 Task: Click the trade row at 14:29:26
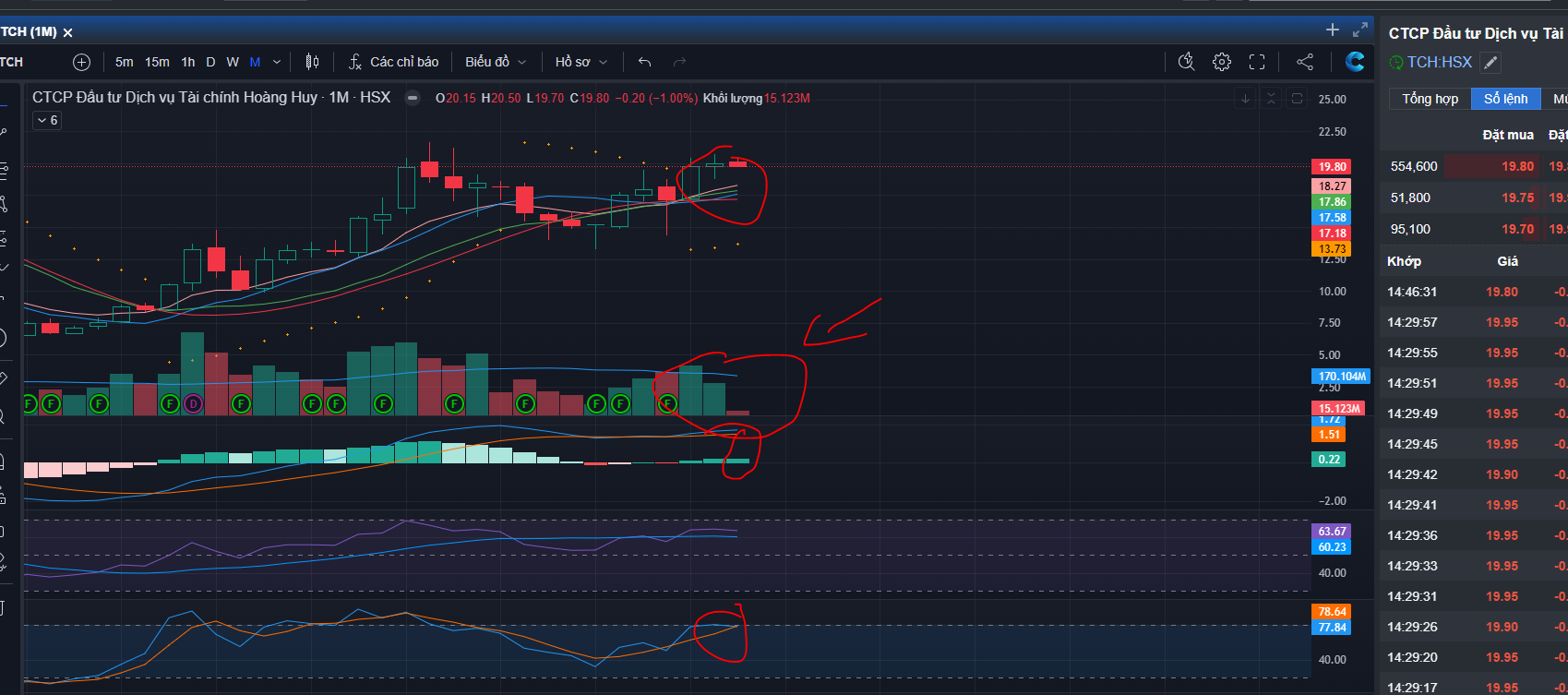point(1474,627)
